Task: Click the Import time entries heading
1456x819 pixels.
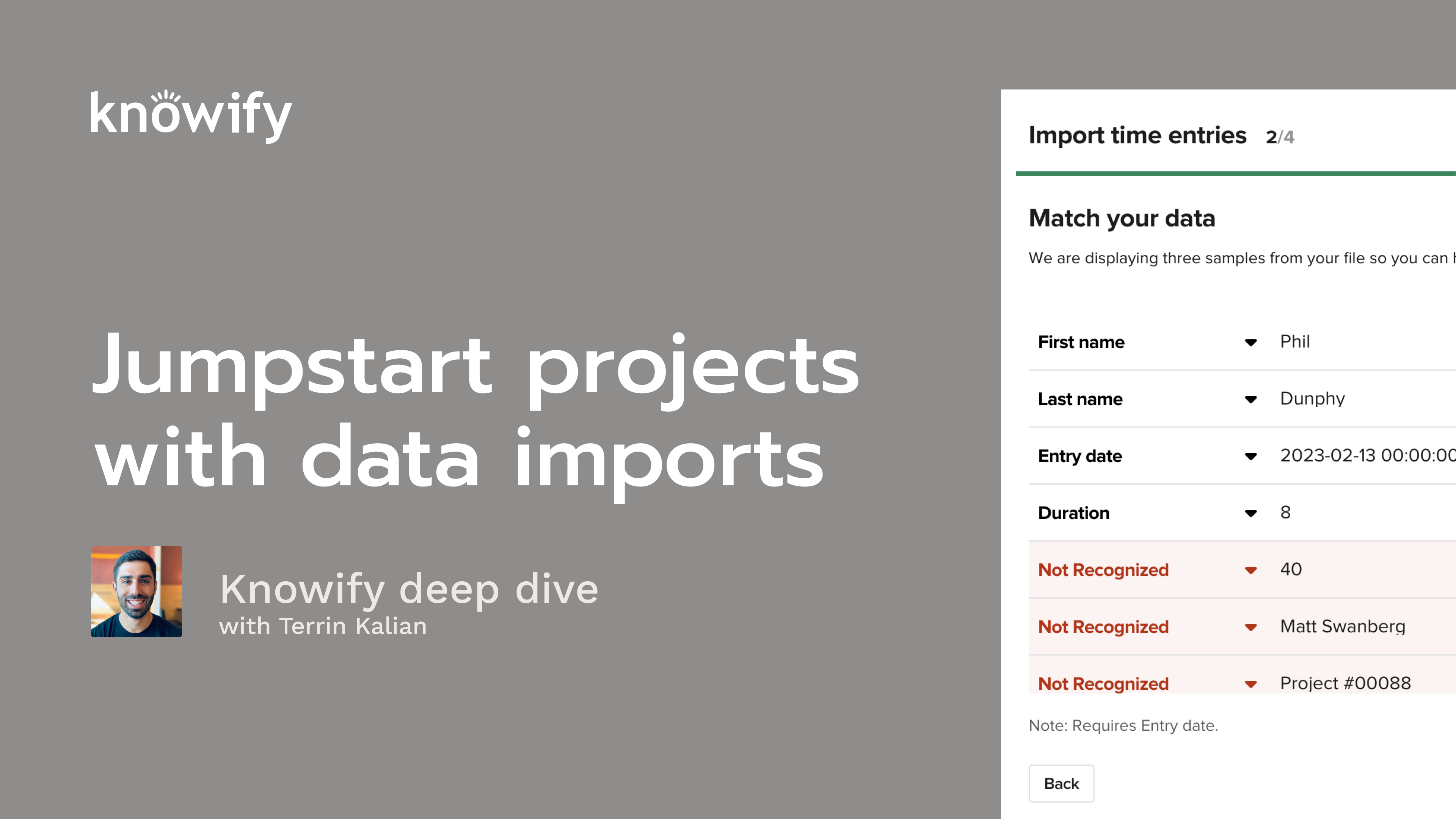Action: point(1137,136)
